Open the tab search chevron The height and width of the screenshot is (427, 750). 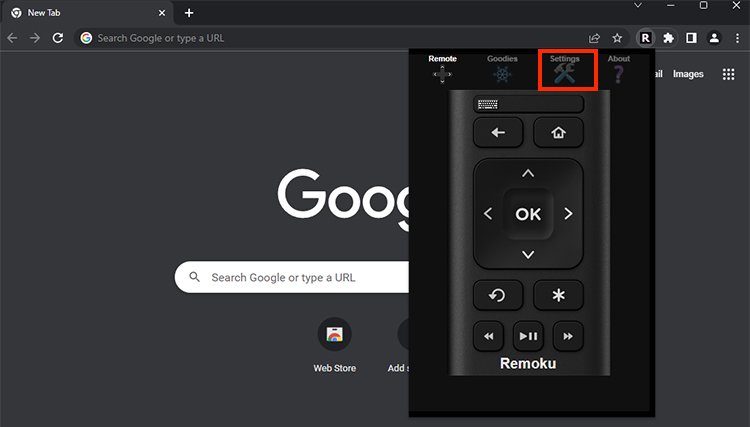coord(638,6)
